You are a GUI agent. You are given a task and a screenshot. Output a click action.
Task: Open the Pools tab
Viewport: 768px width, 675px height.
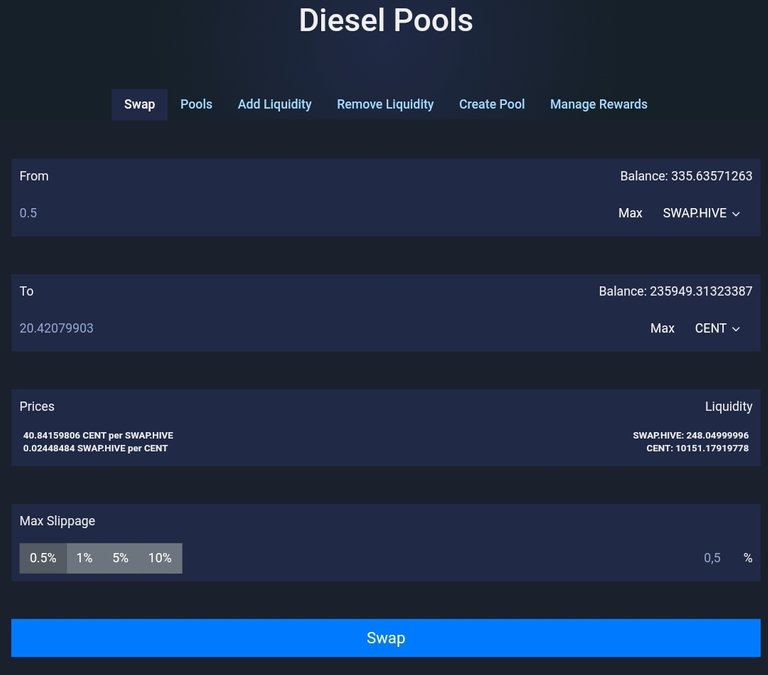tap(196, 104)
